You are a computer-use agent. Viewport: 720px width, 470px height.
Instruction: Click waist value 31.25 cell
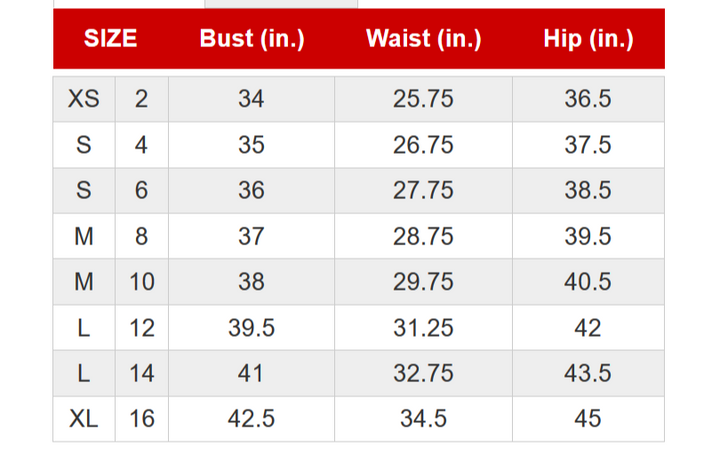tap(423, 328)
